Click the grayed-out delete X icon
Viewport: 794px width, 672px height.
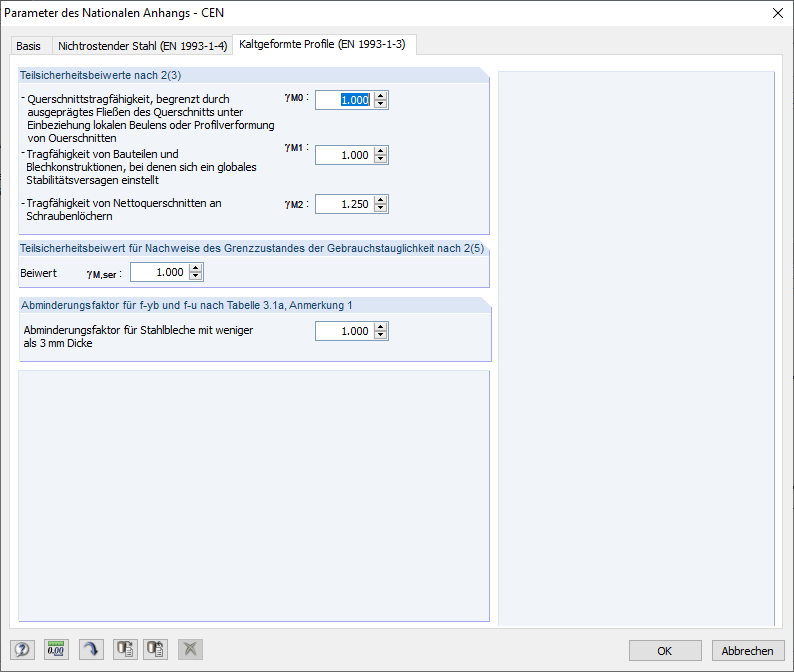click(190, 649)
